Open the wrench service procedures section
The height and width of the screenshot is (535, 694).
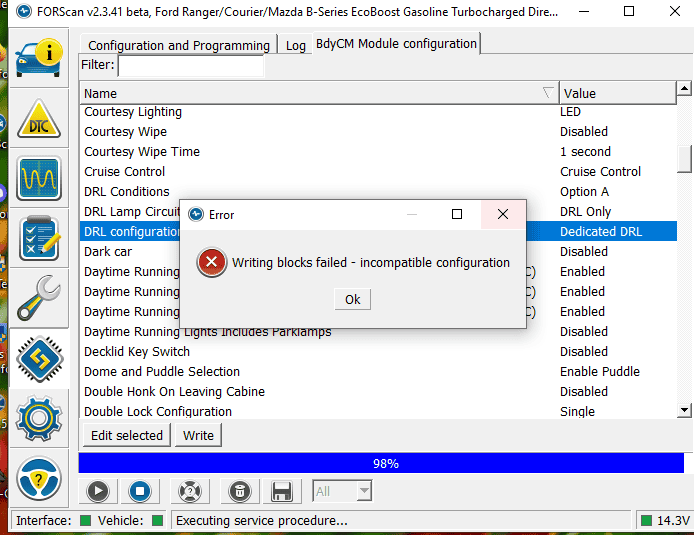point(39,298)
